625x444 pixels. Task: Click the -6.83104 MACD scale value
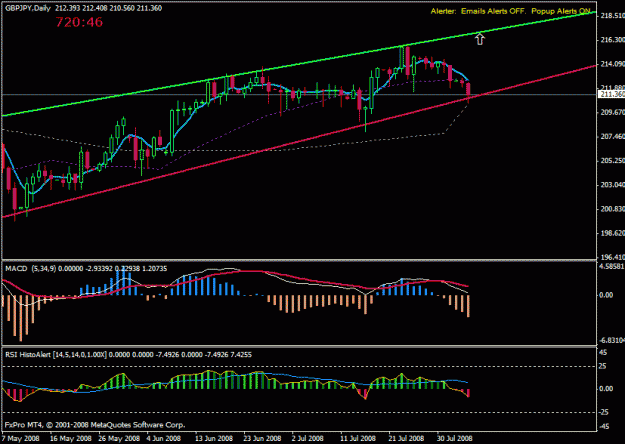(x=612, y=340)
